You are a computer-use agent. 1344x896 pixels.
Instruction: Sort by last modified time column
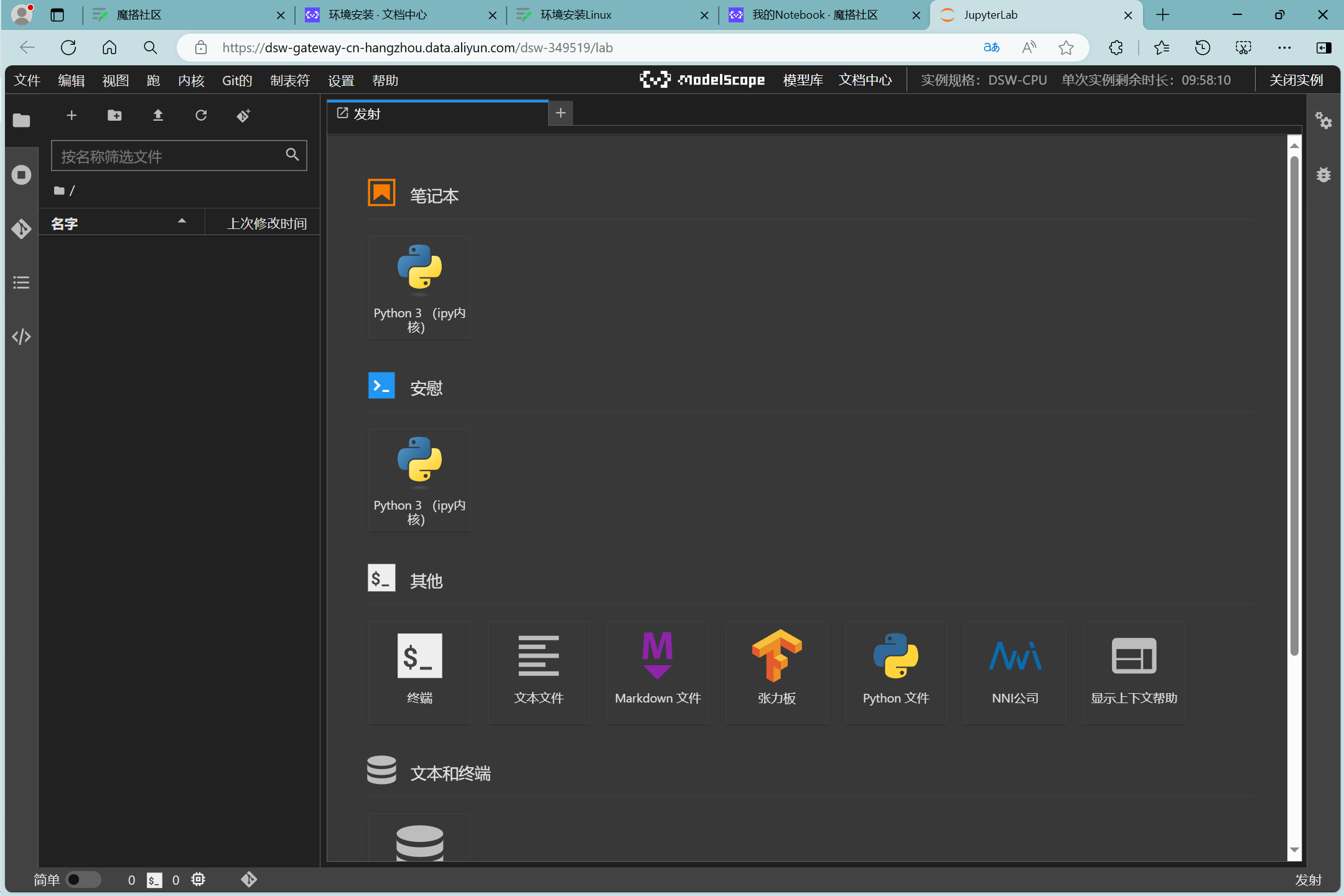[266, 223]
